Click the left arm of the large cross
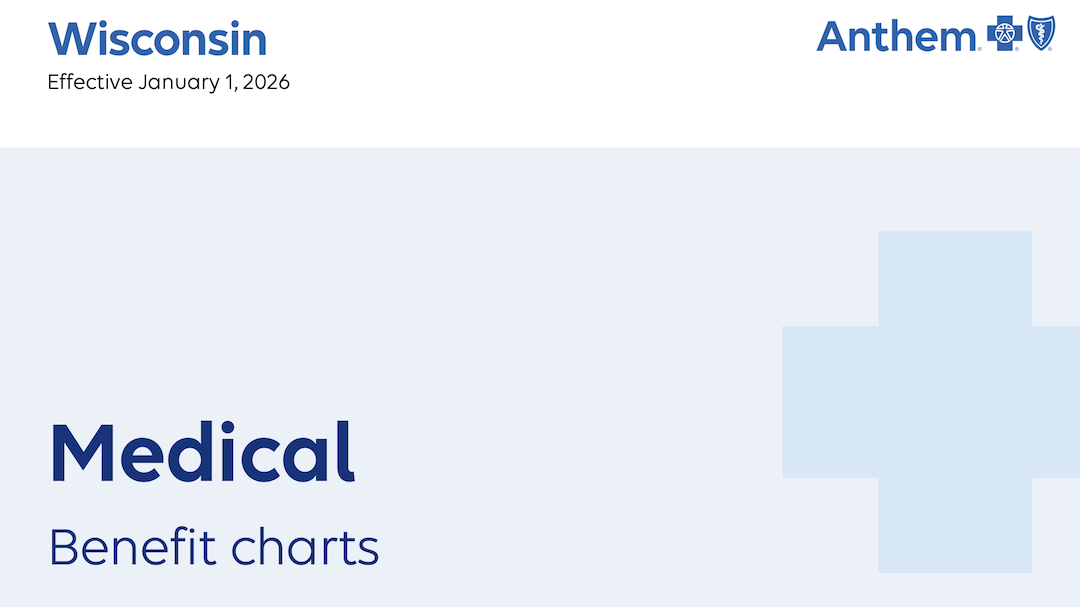The image size is (1080, 607). point(830,401)
